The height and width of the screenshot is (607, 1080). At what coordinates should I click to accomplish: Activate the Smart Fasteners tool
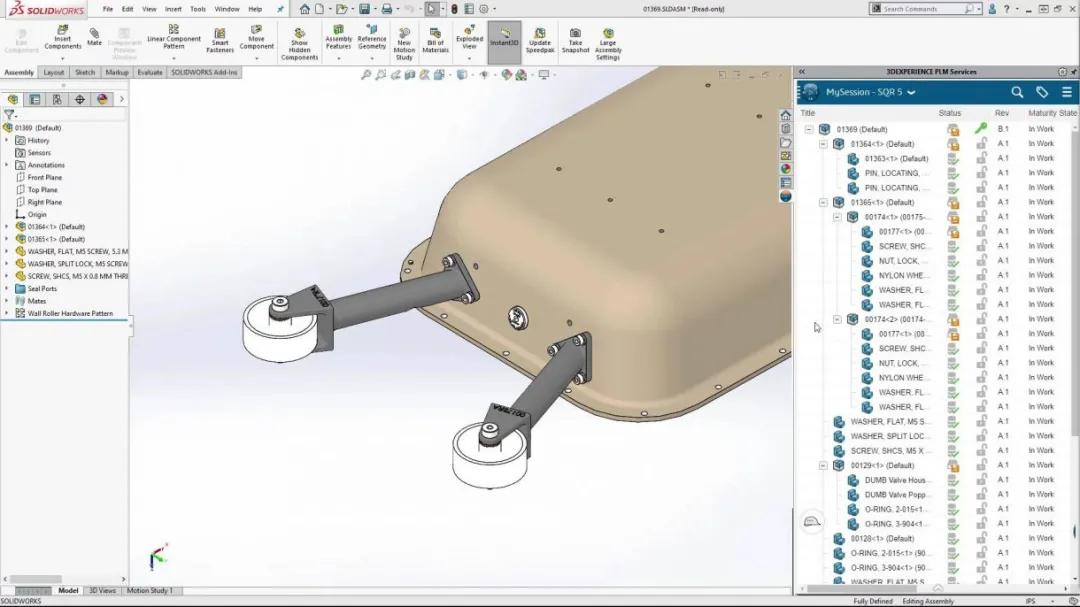coord(219,38)
